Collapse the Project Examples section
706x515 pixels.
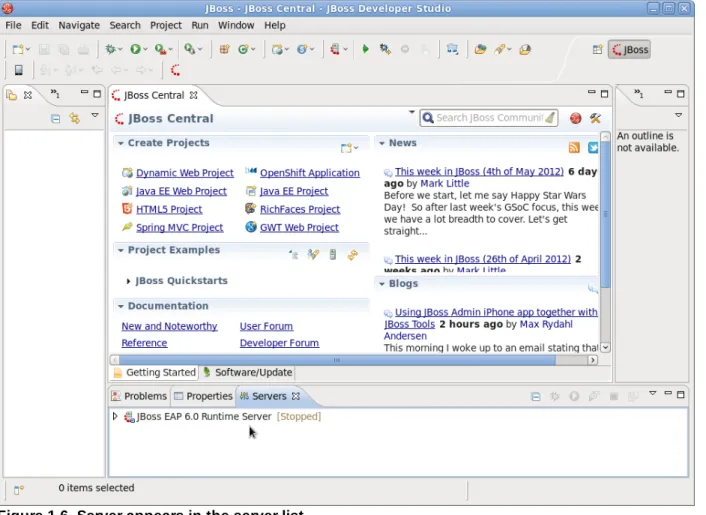[120, 250]
